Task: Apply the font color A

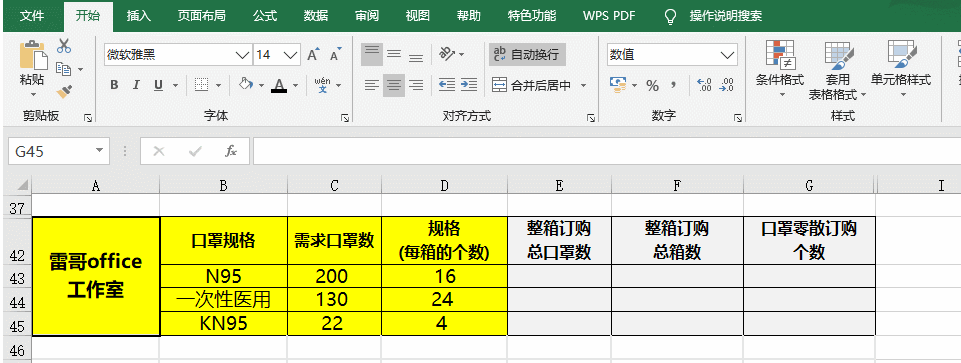Action: 279,85
